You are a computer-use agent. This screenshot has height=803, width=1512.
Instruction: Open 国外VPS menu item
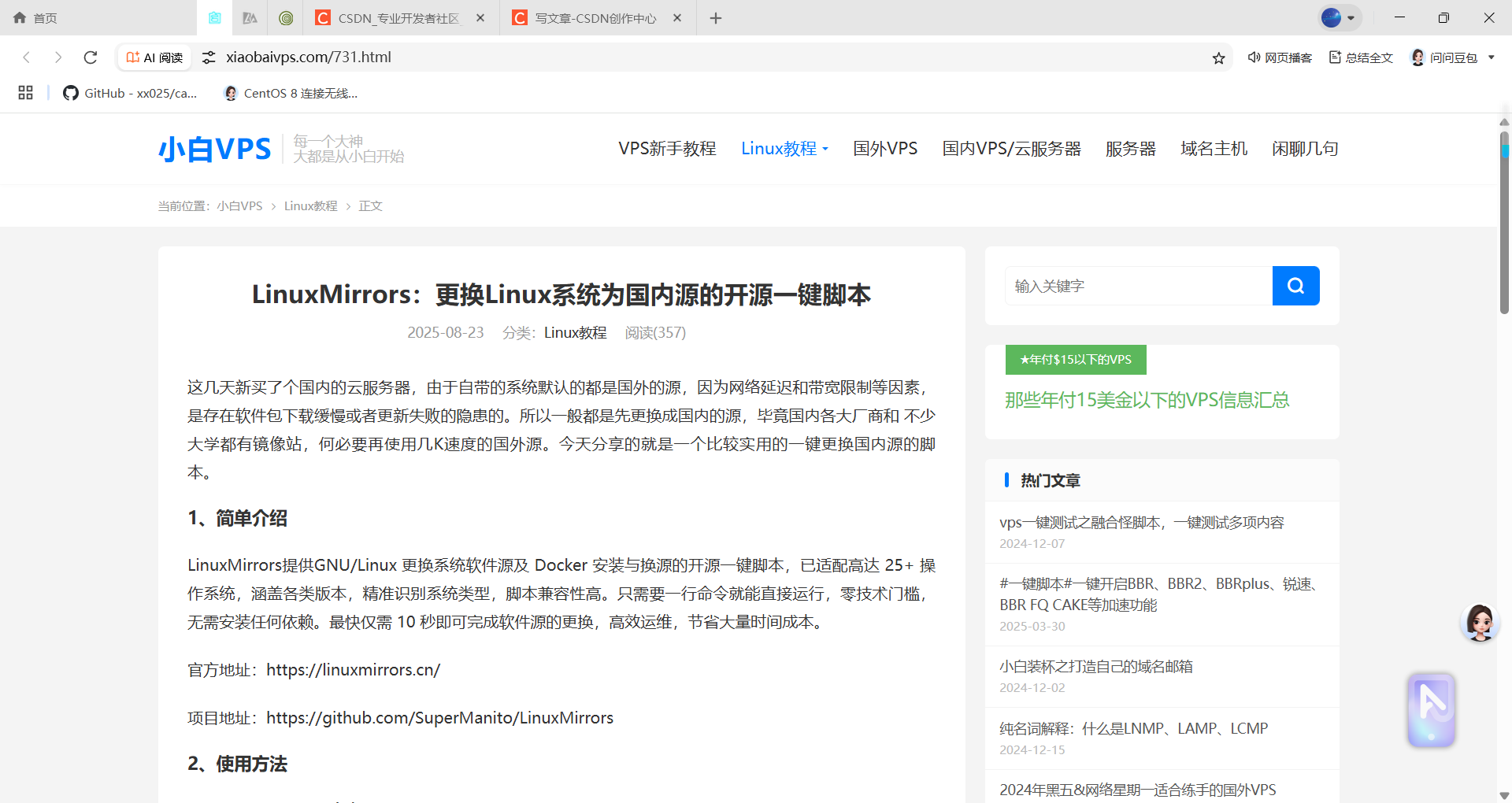(x=885, y=149)
